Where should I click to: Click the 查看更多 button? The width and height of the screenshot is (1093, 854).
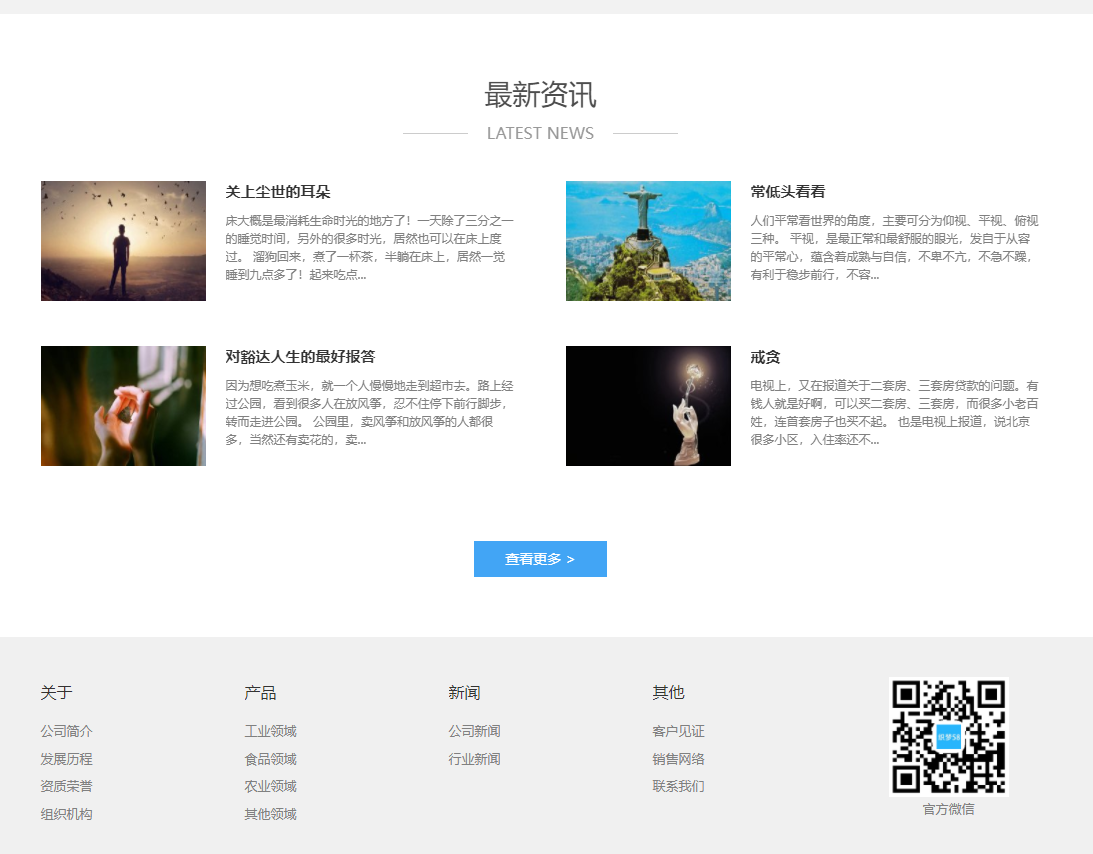coord(540,559)
